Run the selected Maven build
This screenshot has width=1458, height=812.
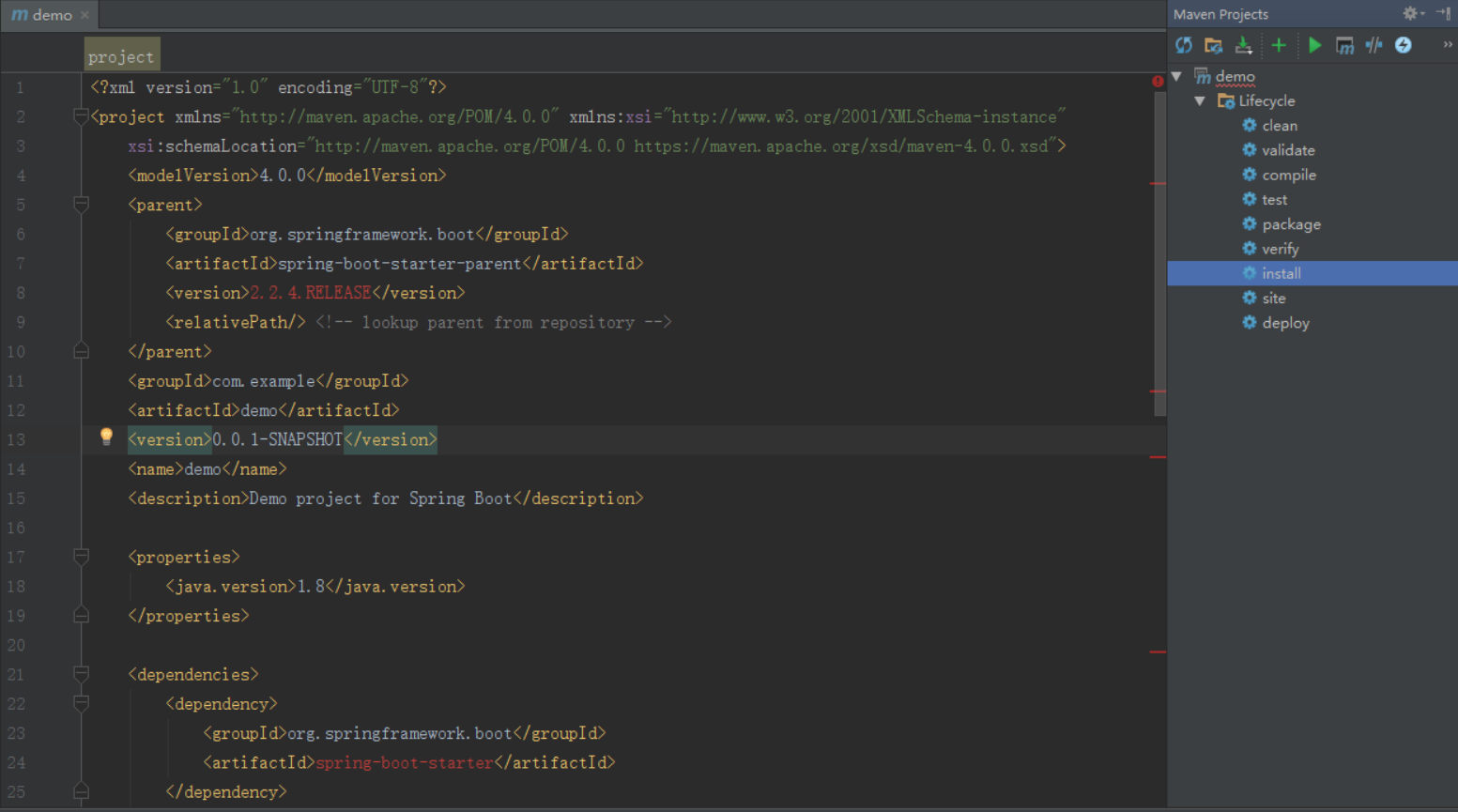[1315, 45]
